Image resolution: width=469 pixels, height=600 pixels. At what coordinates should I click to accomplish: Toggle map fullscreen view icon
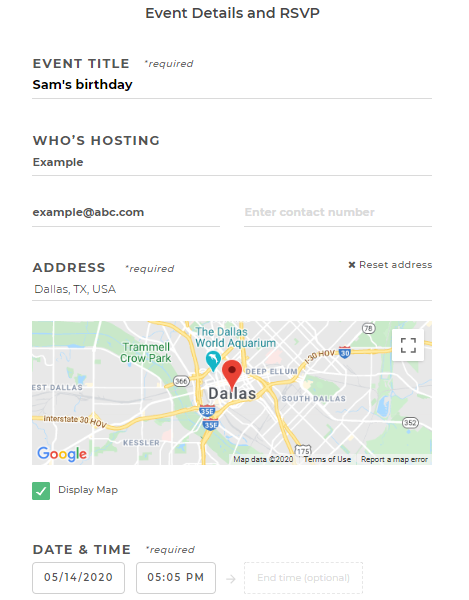tap(408, 345)
